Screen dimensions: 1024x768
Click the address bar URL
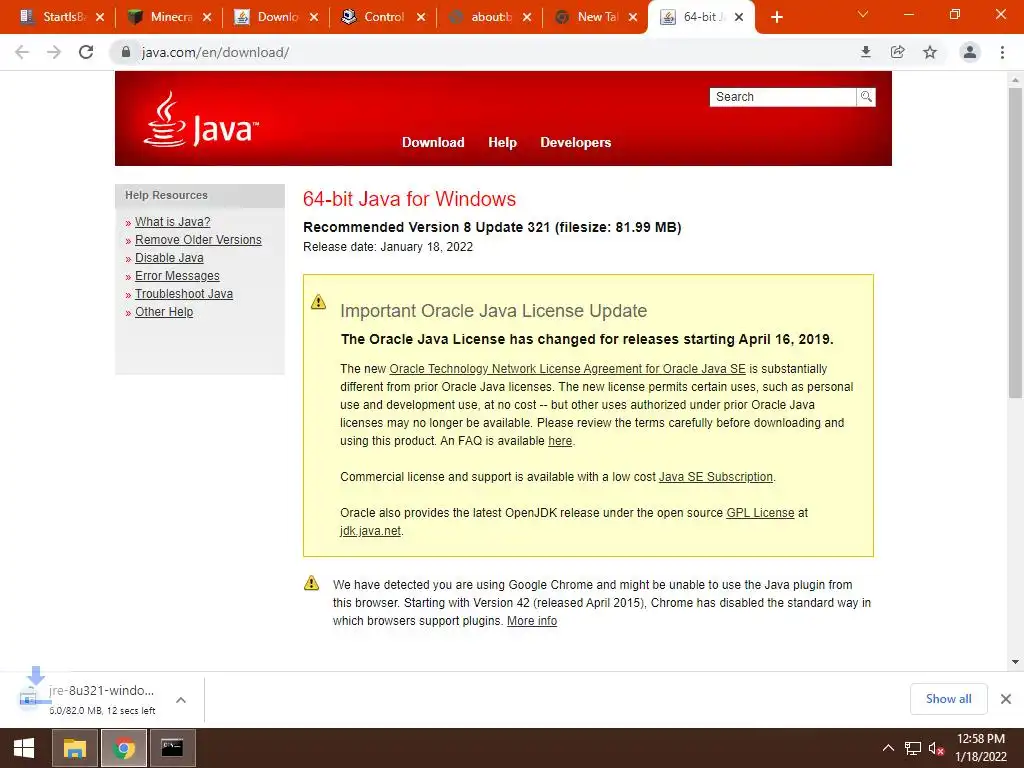point(216,52)
